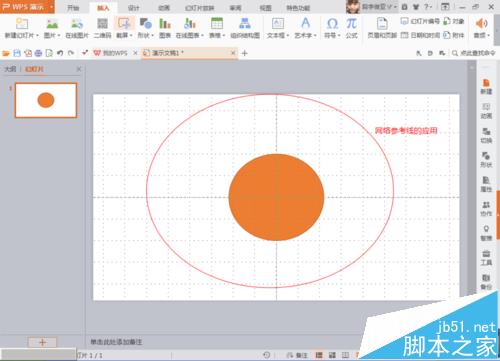Insert 附件 attachment
This screenshot has width=500, height=361.
454,35
